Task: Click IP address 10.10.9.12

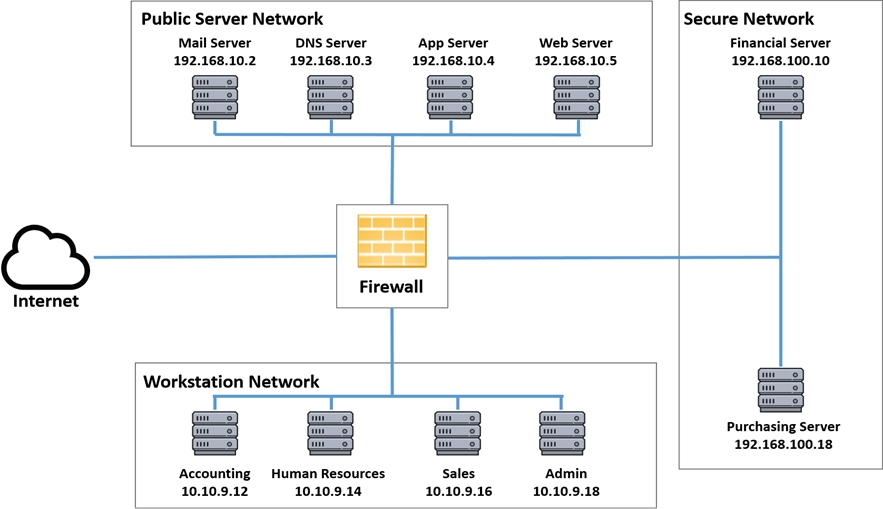Action: pyautogui.click(x=215, y=491)
